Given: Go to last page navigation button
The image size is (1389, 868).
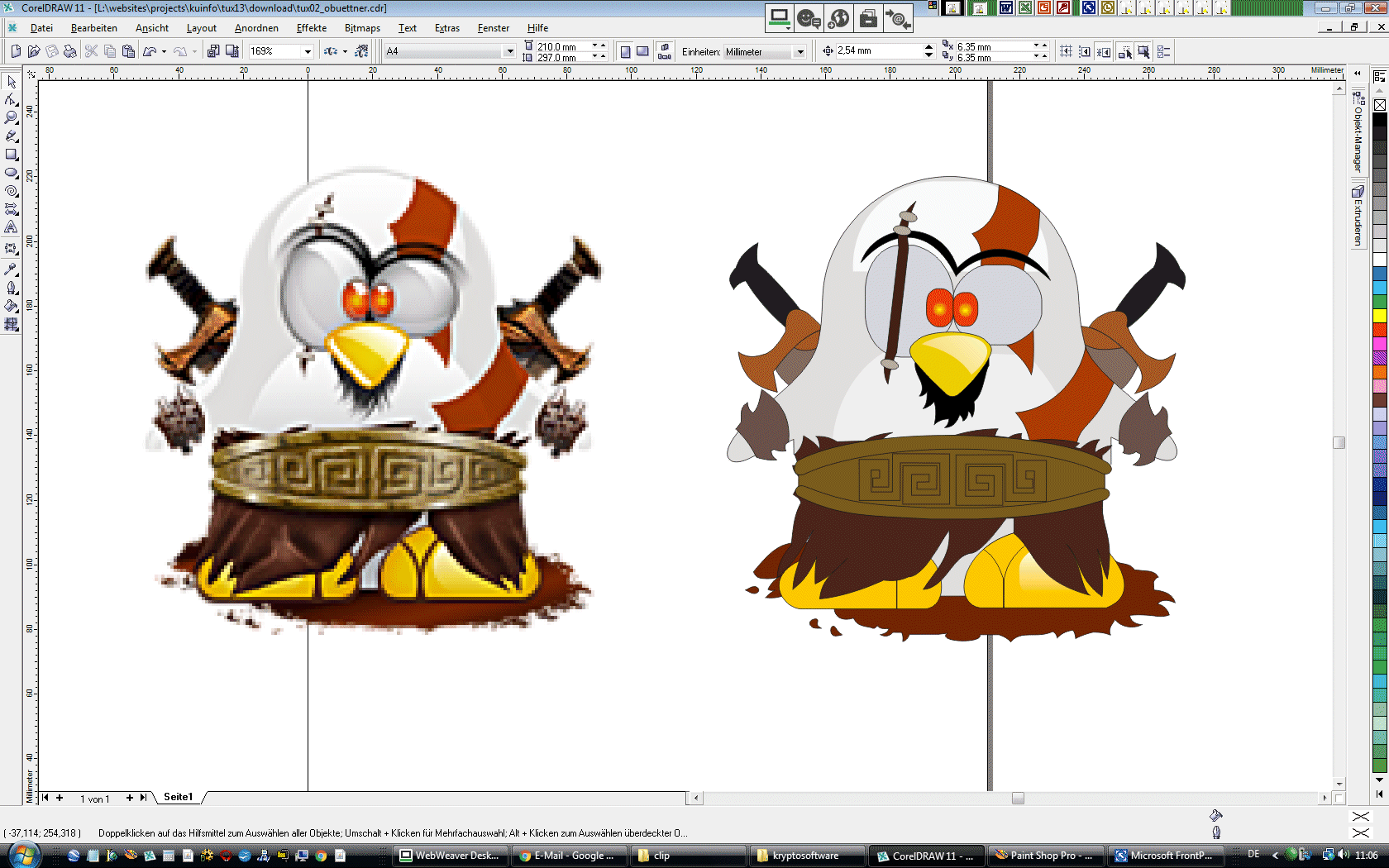Looking at the screenshot, I should (x=143, y=798).
